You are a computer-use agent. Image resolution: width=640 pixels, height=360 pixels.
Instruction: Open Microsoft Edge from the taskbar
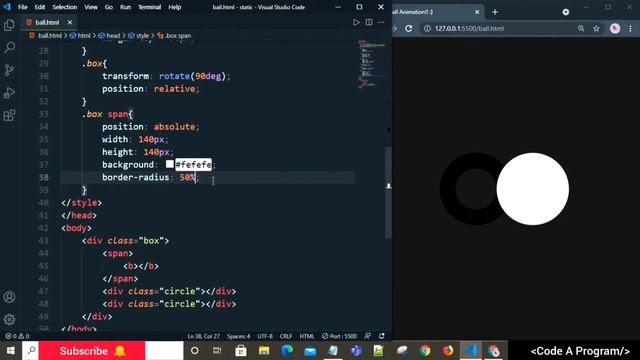click(287, 351)
